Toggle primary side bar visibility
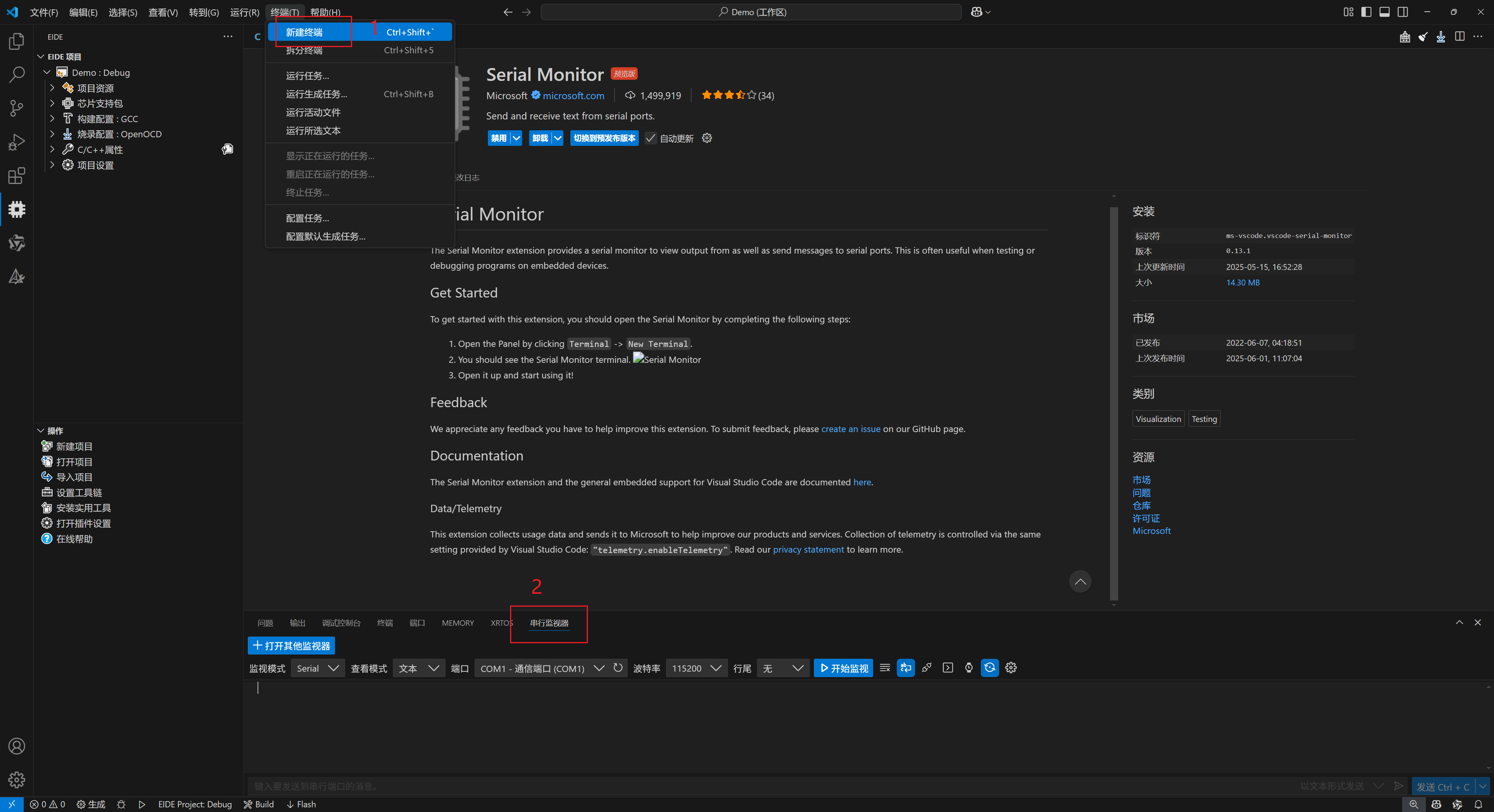The width and height of the screenshot is (1494, 812). (x=1366, y=12)
